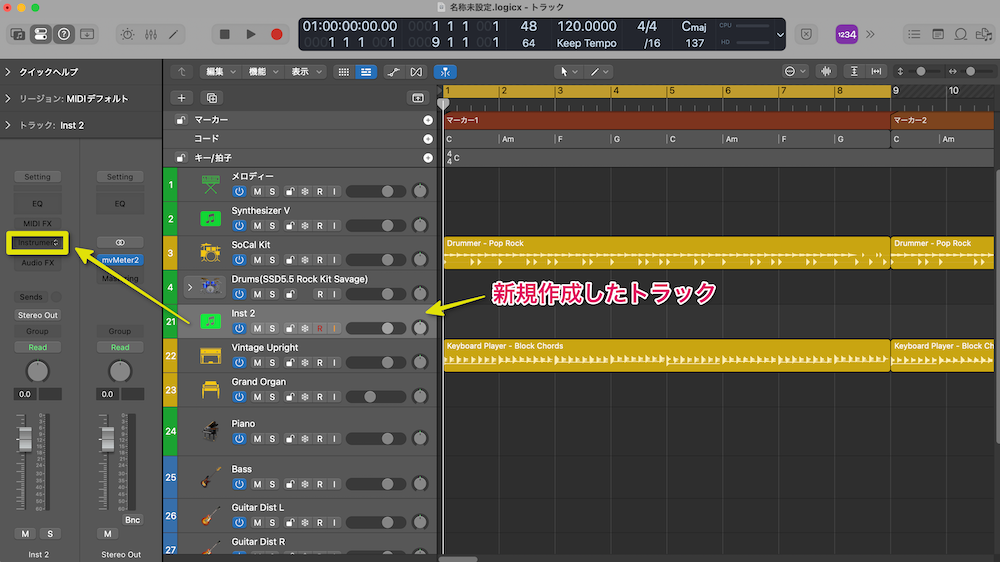Show the automation view button
Viewport: 1000px width, 562px height.
point(393,71)
